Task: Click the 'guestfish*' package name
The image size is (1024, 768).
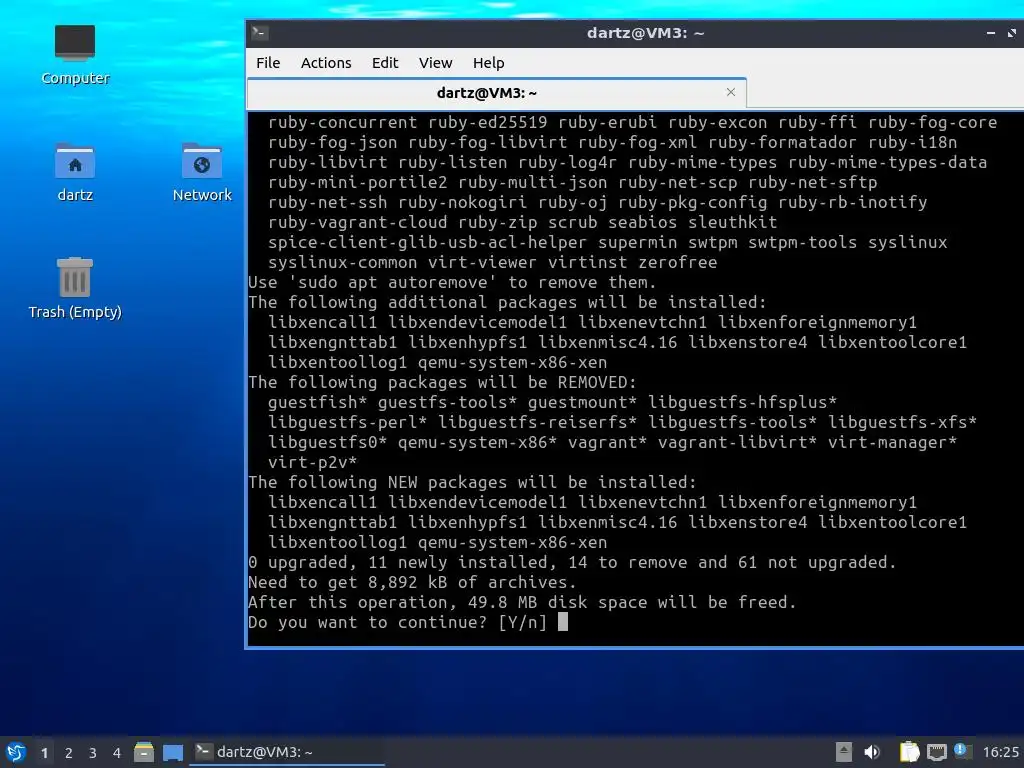Action: point(317,402)
